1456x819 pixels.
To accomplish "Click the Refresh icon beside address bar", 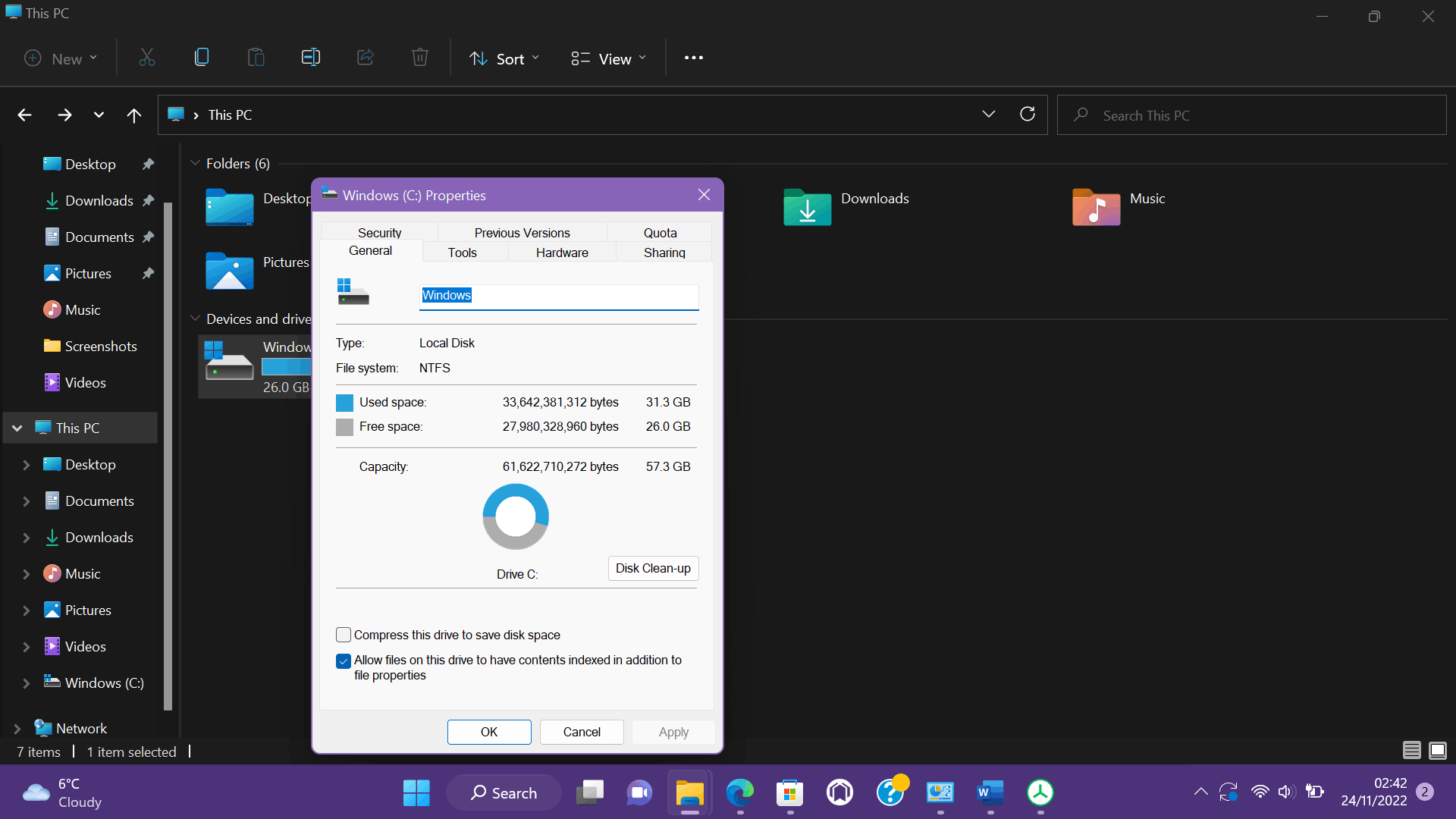I will pyautogui.click(x=1028, y=115).
